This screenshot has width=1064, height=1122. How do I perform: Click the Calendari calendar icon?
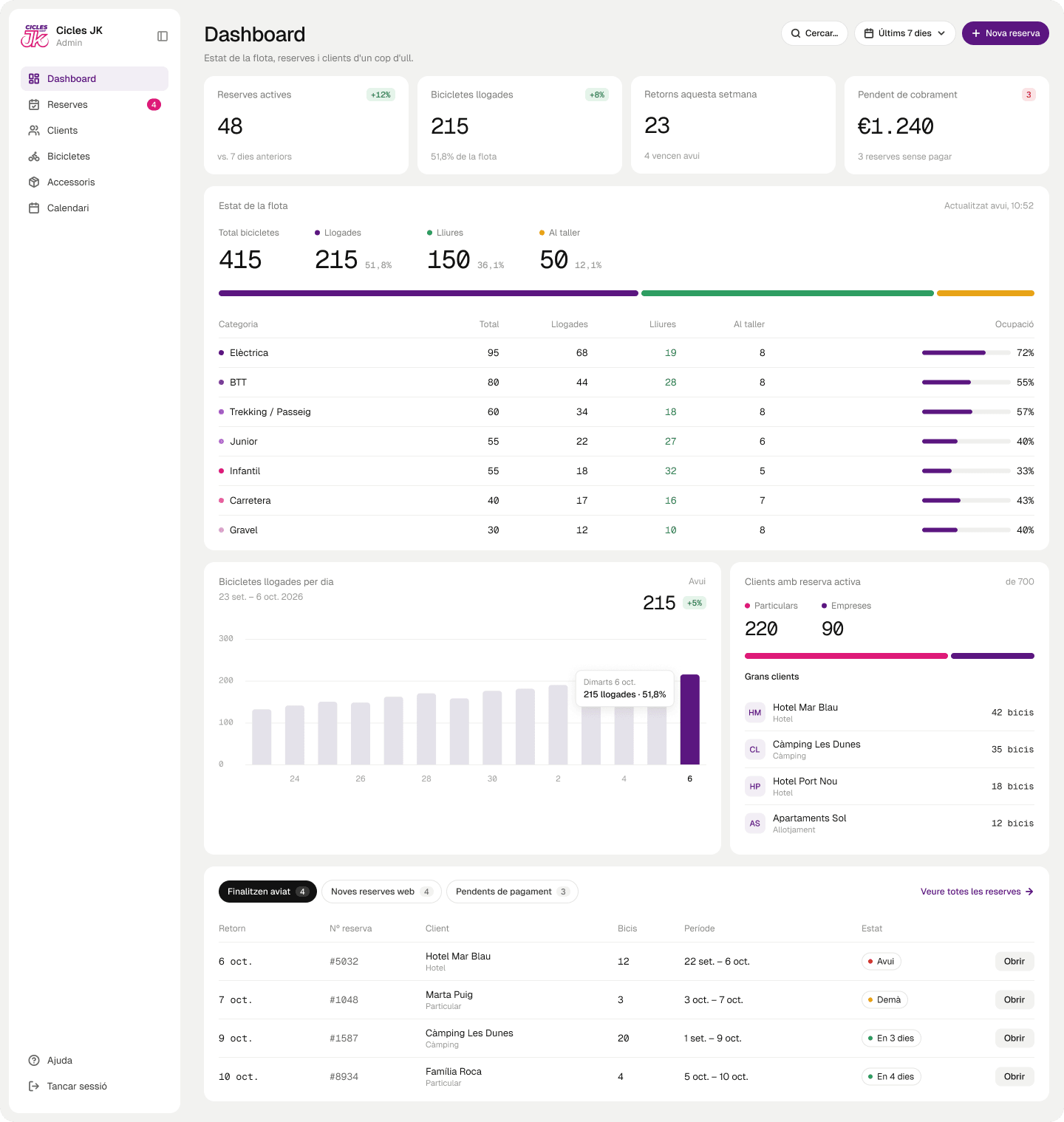coord(34,208)
